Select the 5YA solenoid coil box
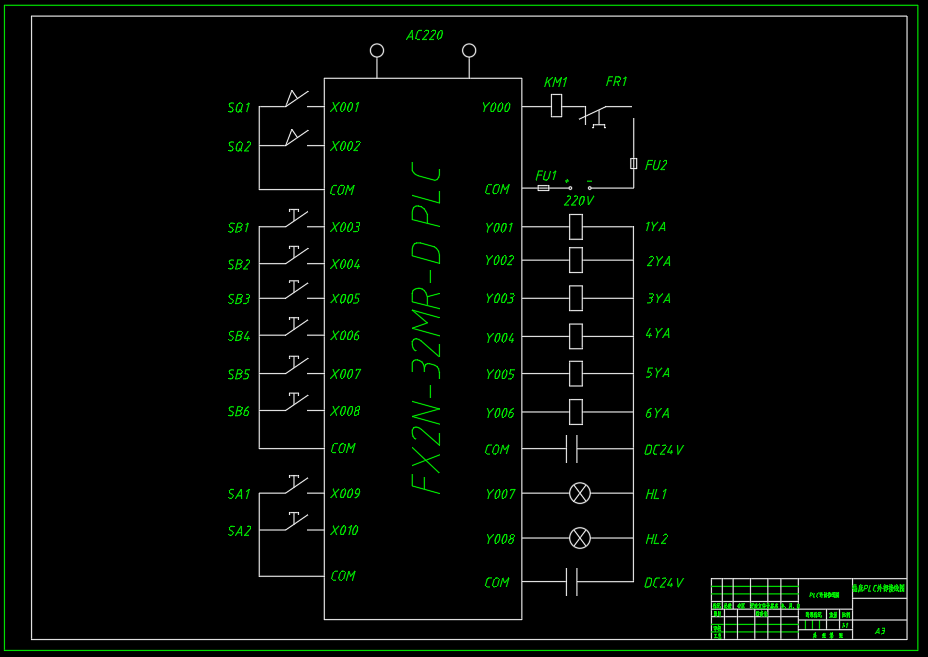The height and width of the screenshot is (657, 928). point(575,373)
